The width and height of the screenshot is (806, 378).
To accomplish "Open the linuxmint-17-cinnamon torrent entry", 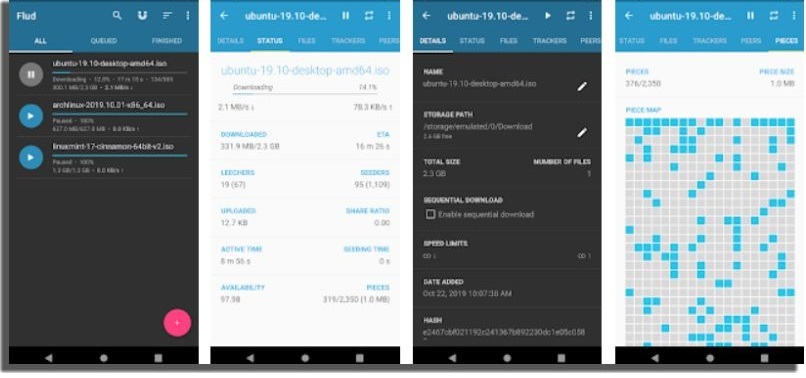I will click(x=104, y=158).
